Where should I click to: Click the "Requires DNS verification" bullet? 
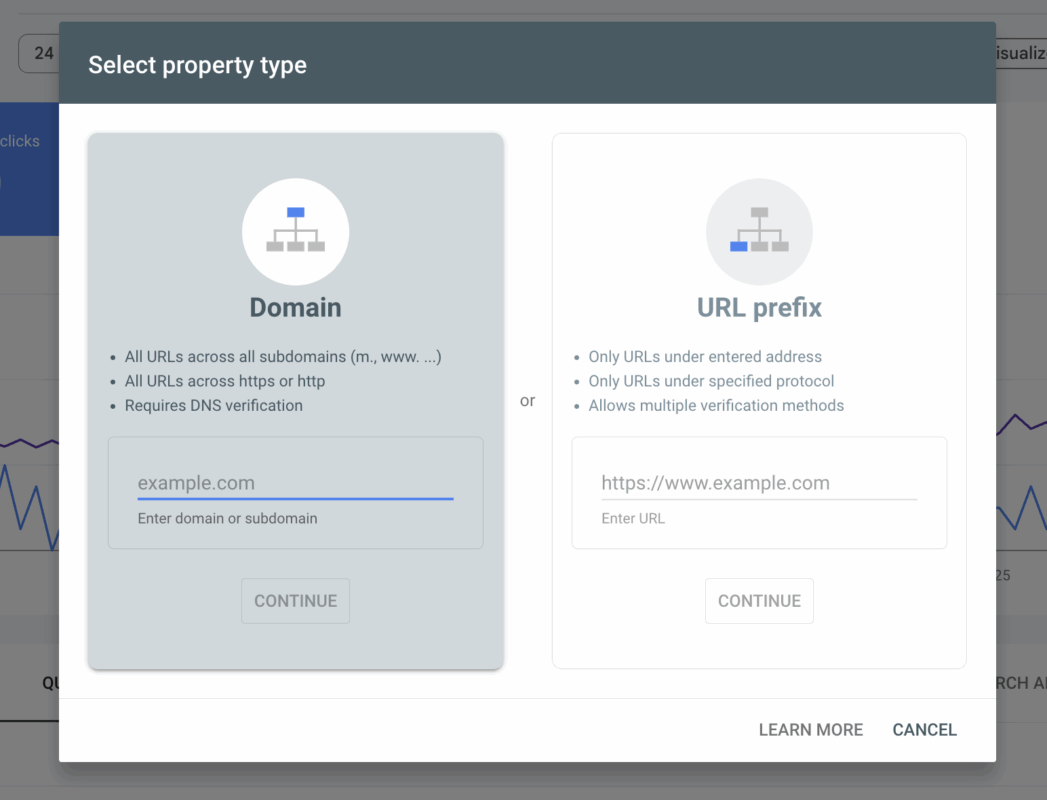213,406
